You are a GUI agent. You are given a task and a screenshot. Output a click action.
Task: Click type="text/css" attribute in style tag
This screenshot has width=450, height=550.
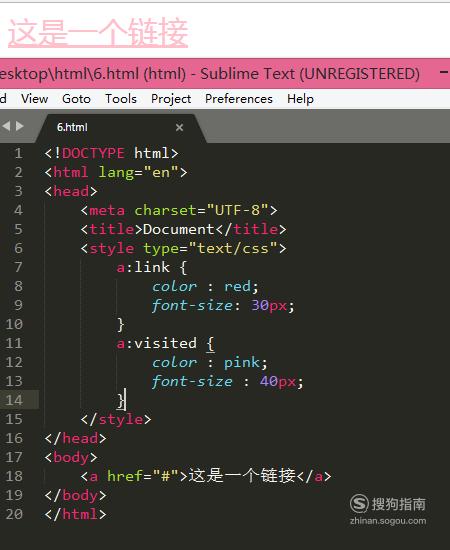[x=210, y=248]
